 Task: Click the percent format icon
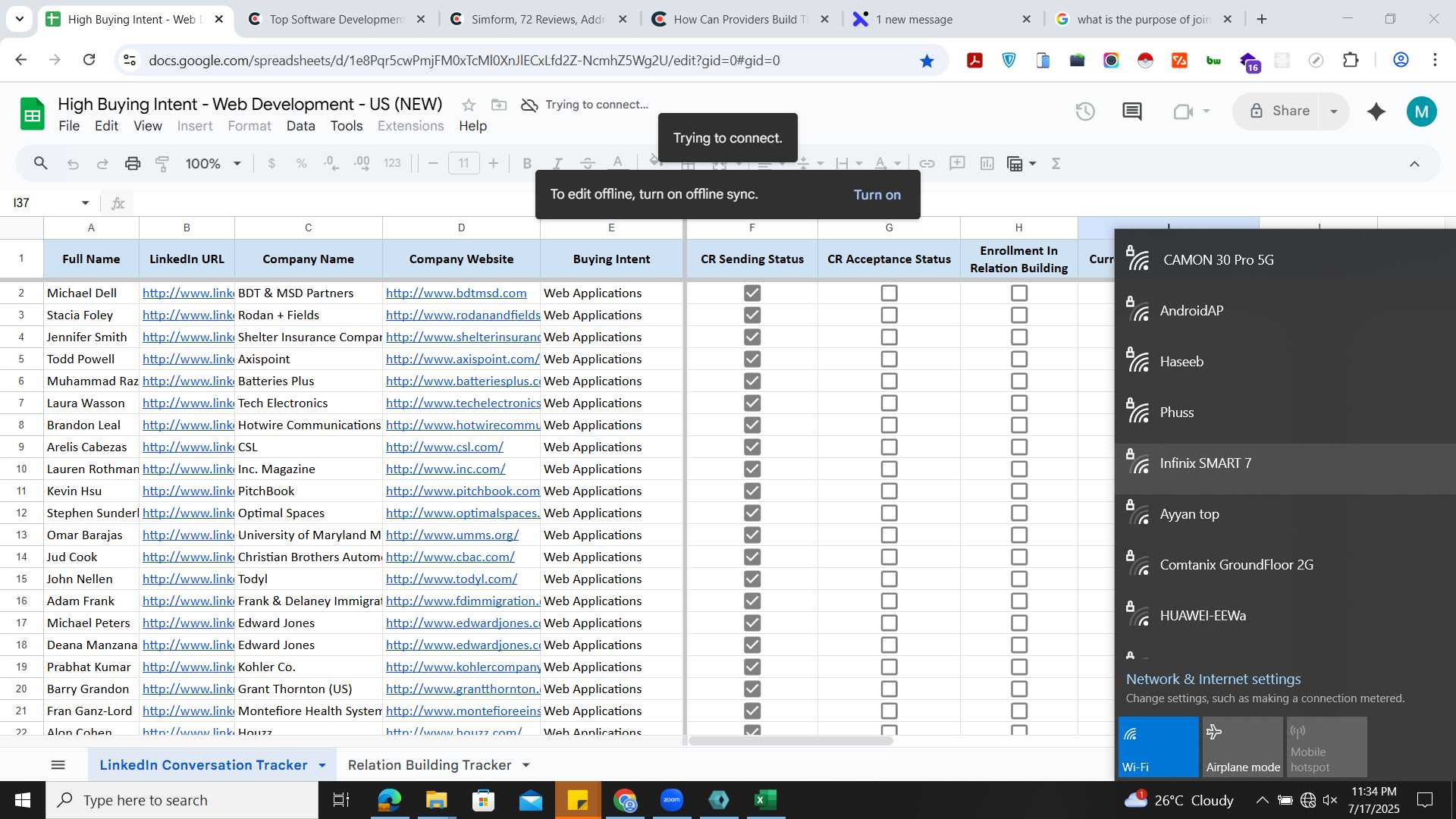pyautogui.click(x=301, y=164)
